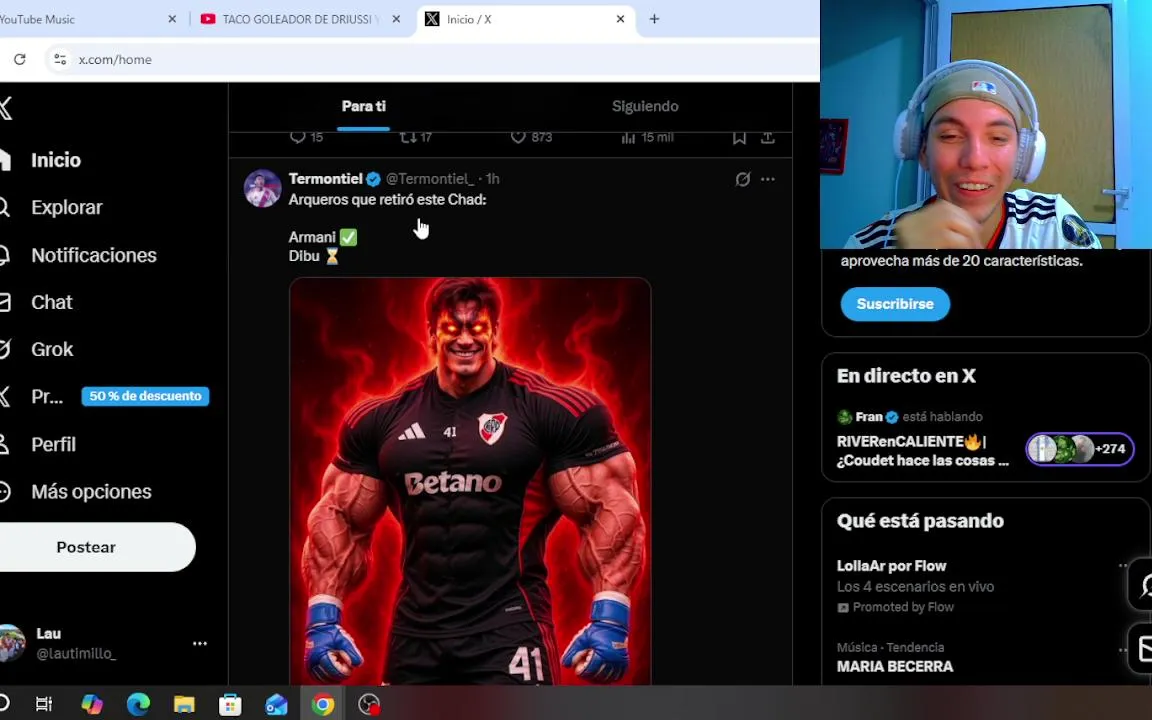Screen dimensions: 1152x720
Task: Open site information icon in address bar
Action: 60,60
